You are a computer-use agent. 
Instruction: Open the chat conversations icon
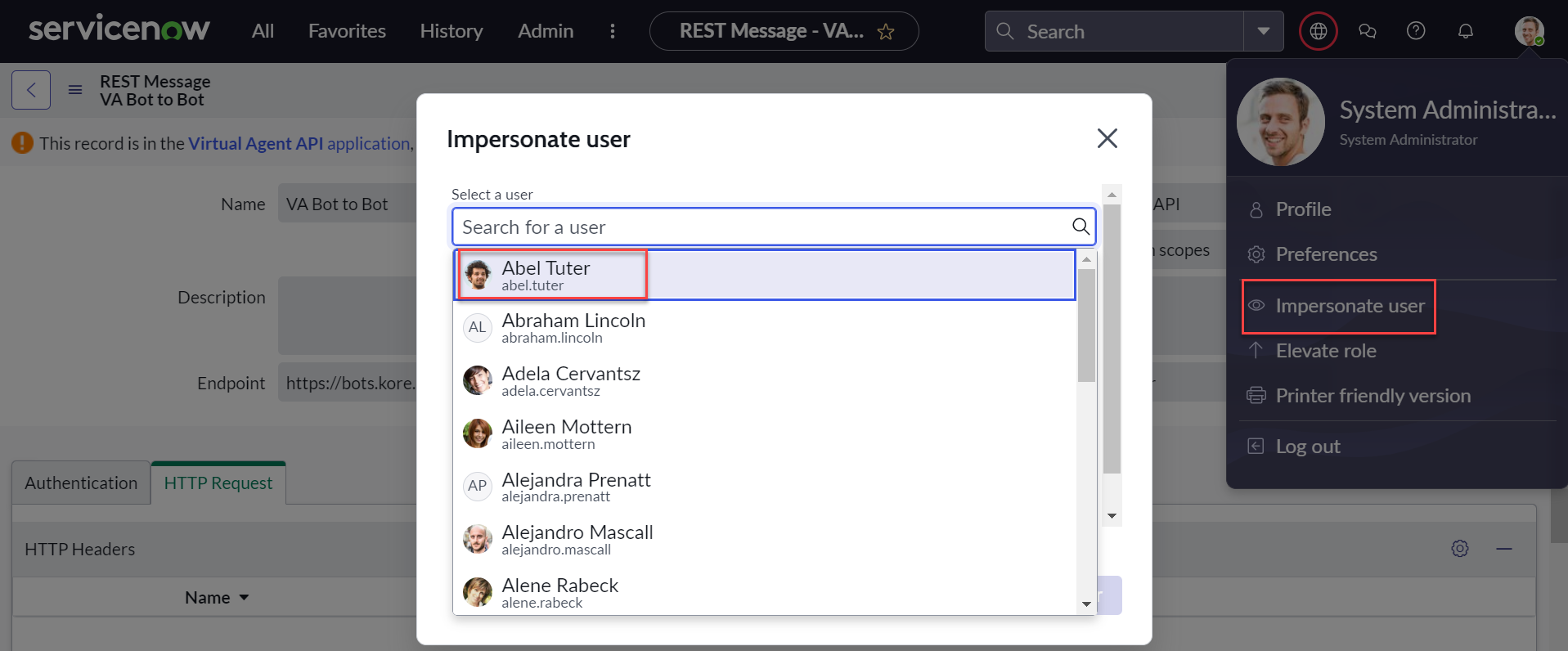coord(1367,32)
